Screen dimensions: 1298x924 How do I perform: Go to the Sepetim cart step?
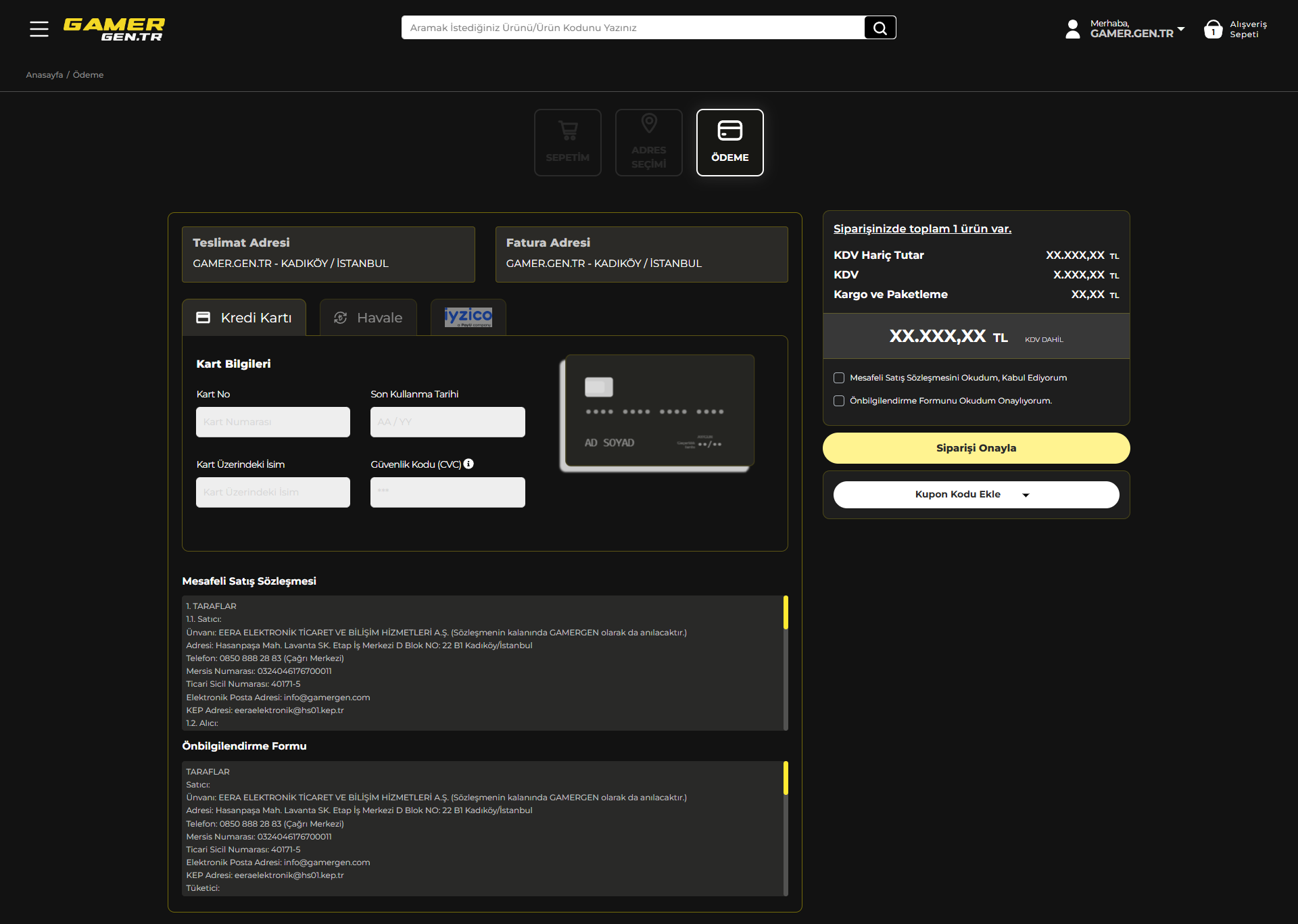coord(567,143)
